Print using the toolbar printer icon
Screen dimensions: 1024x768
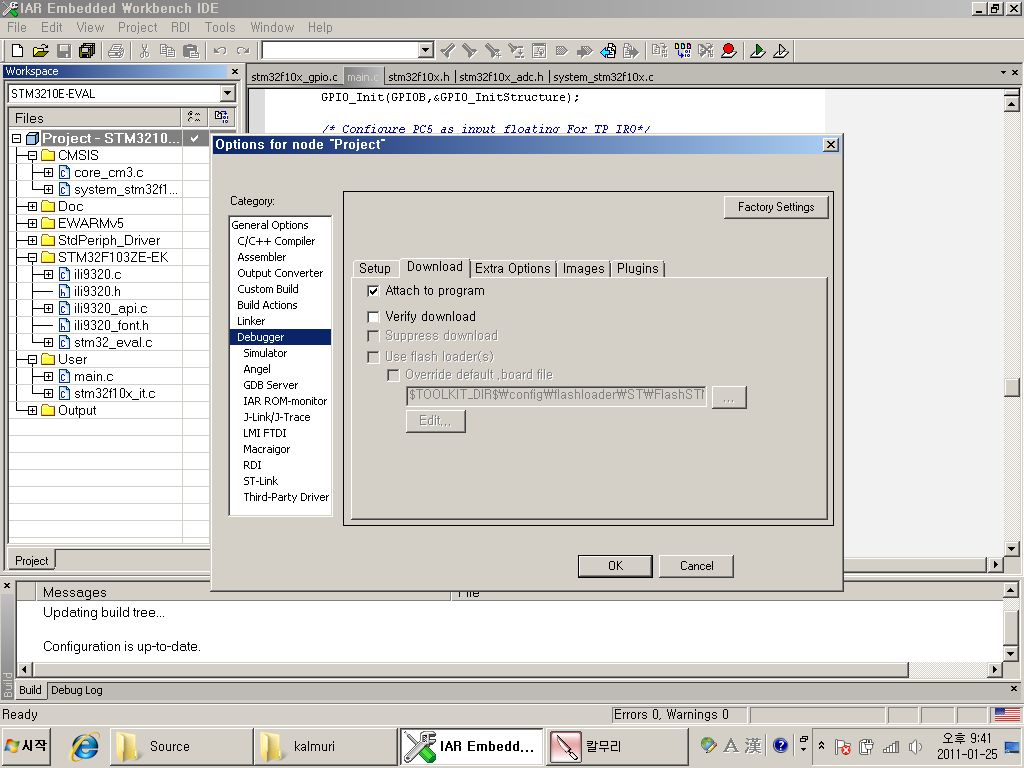coord(116,51)
